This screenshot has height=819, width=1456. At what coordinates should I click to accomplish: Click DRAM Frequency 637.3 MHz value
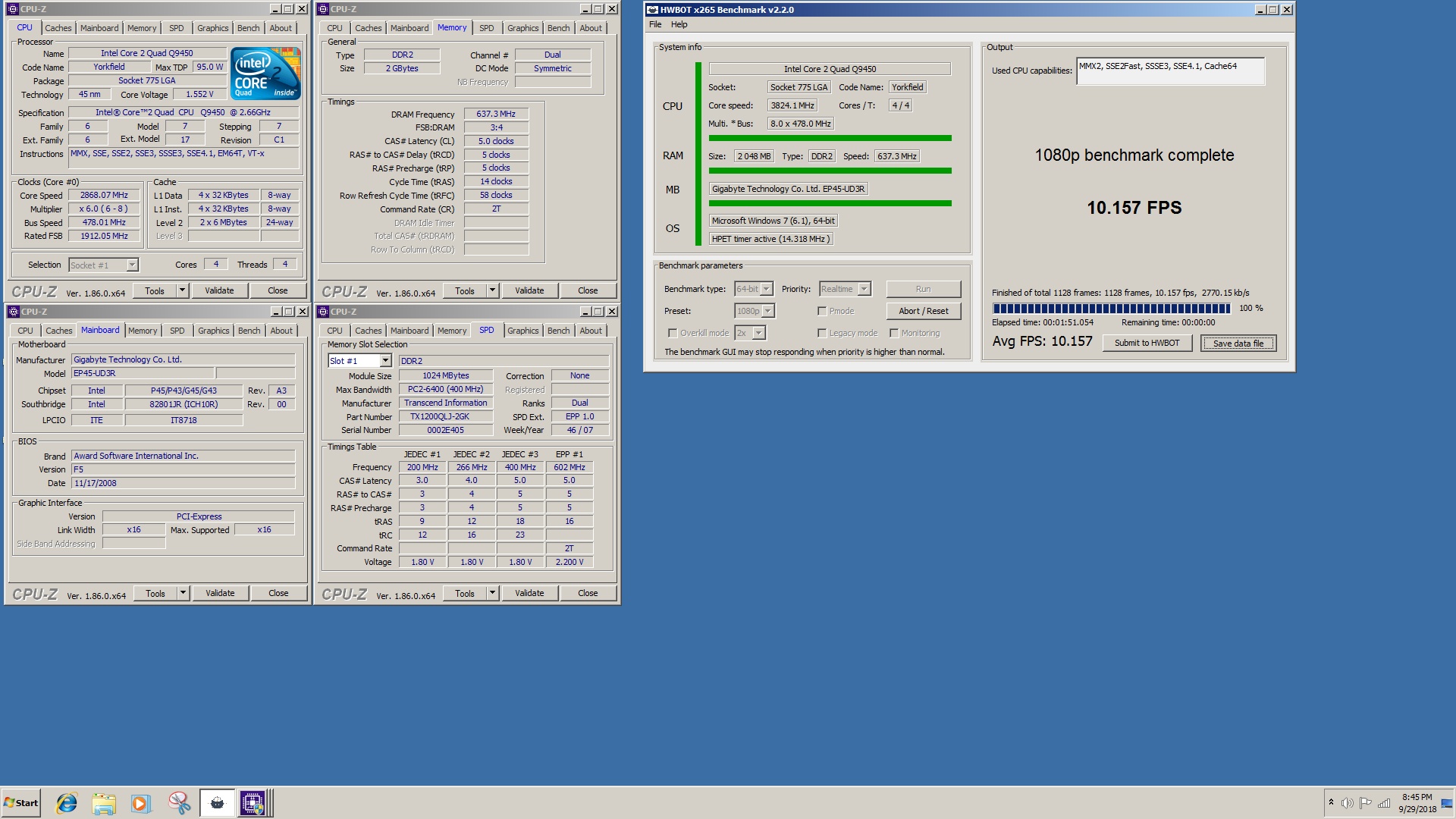496,114
